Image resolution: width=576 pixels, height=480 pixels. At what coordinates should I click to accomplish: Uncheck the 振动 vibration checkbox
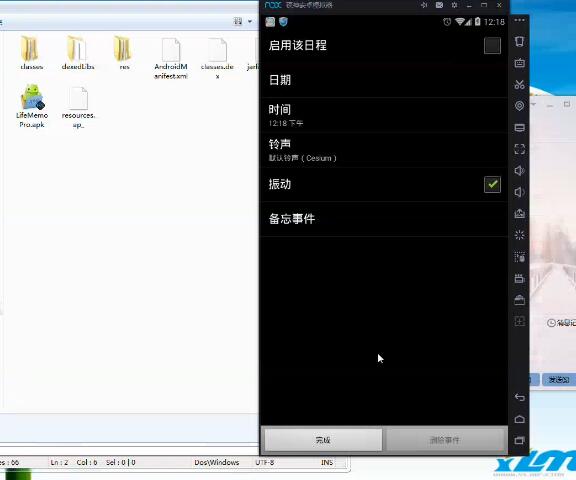click(x=492, y=184)
